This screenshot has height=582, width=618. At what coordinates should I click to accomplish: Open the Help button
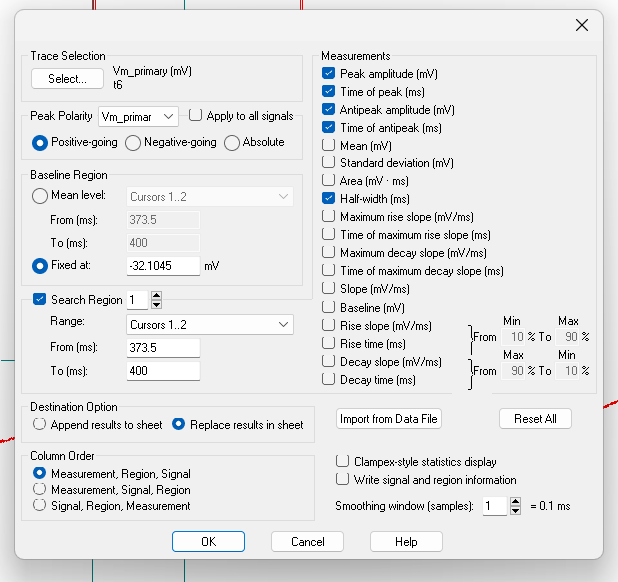(406, 542)
